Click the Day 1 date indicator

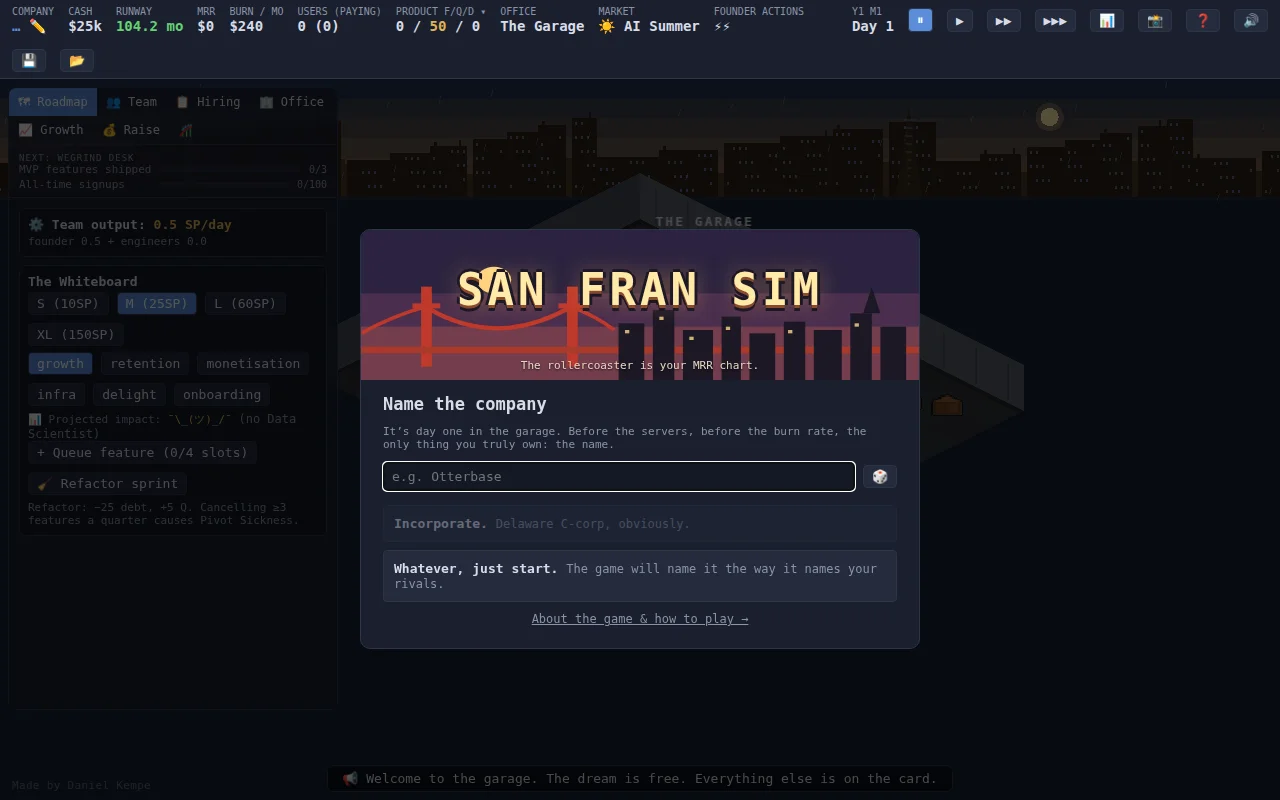(x=873, y=26)
